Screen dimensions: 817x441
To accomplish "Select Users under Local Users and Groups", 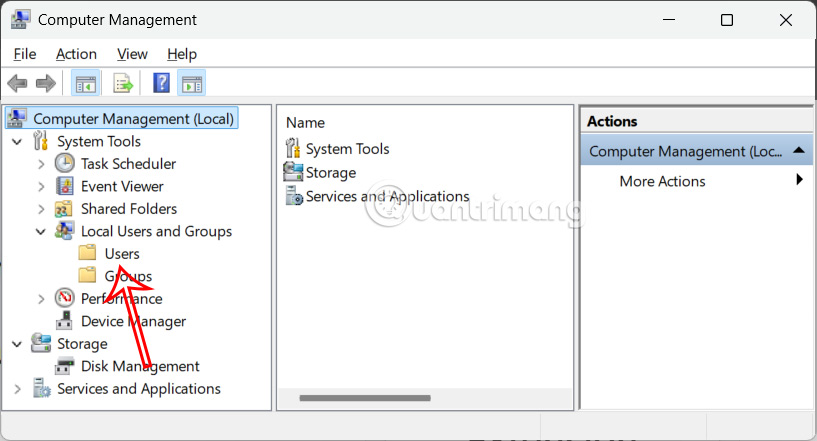I will pos(122,254).
